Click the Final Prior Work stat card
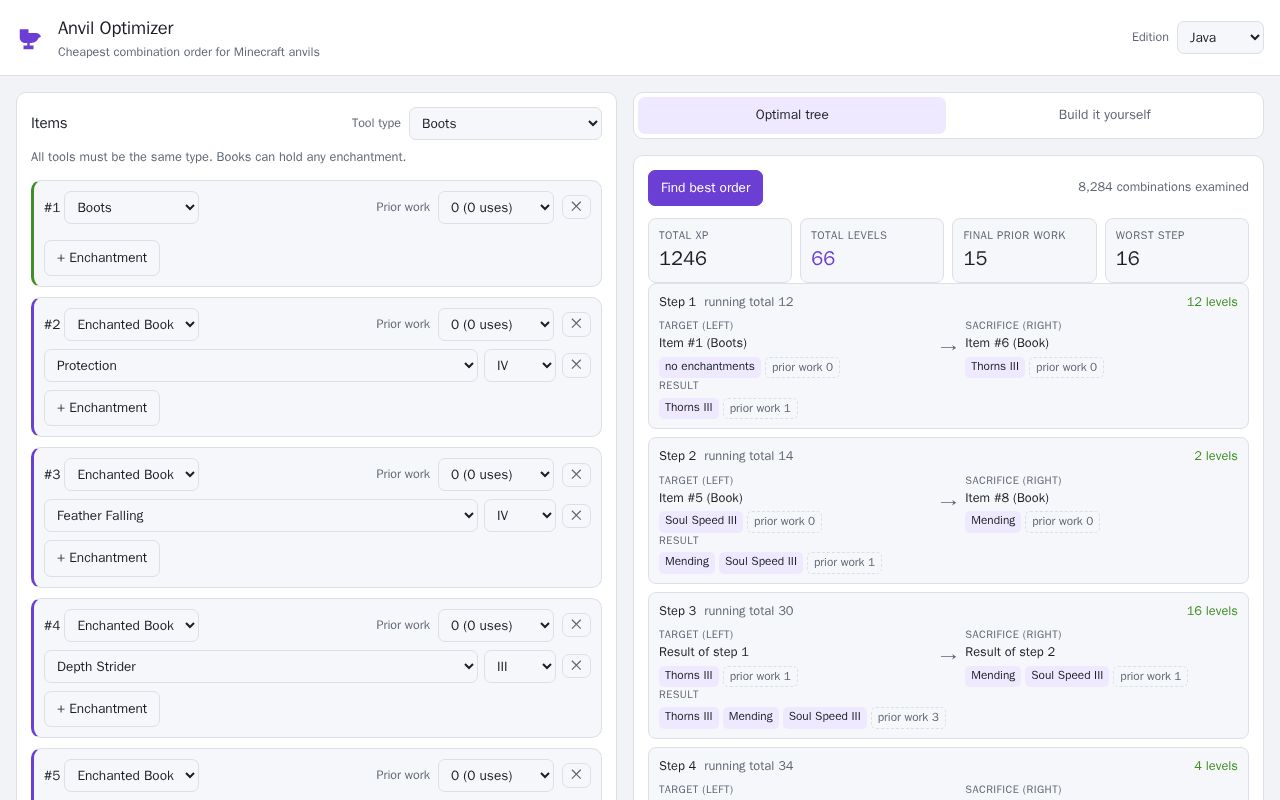The image size is (1280, 800). pyautogui.click(x=1024, y=250)
